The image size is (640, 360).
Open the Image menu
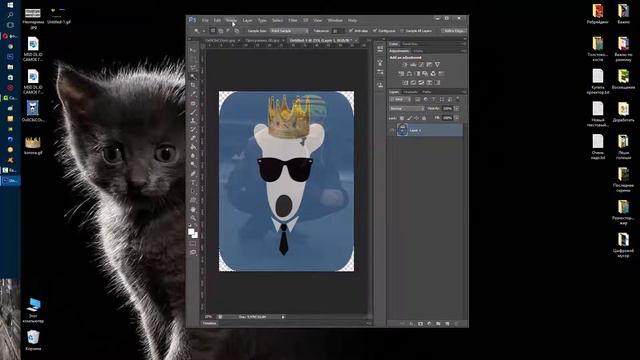[231, 20]
